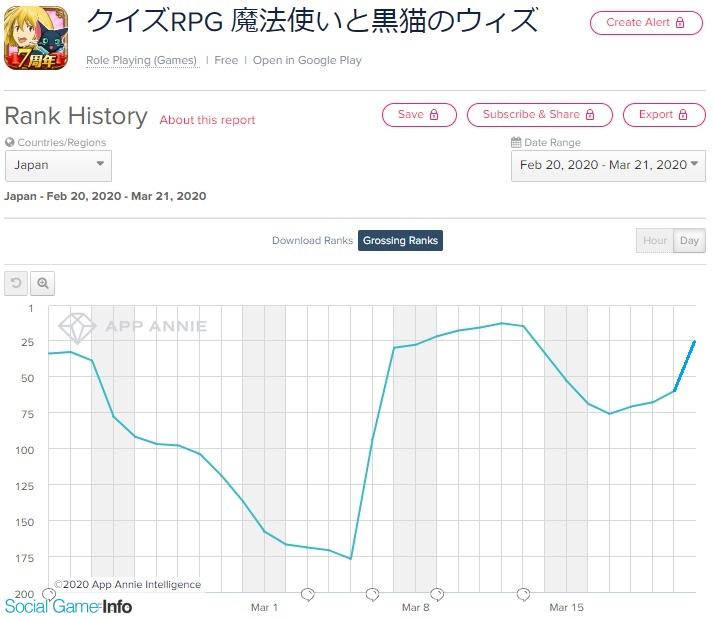Click the game app icon thumbnail

pos(36,38)
